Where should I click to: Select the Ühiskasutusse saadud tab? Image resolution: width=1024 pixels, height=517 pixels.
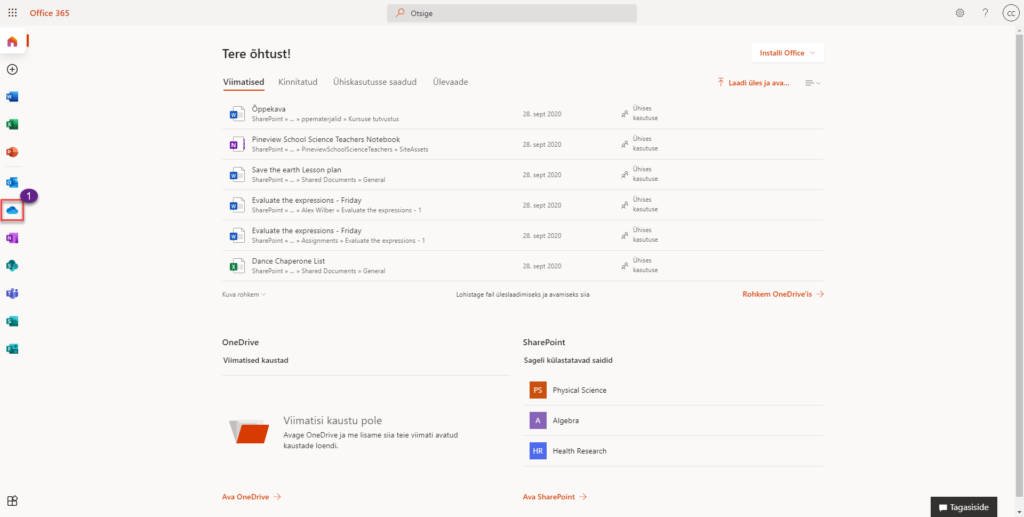376,82
